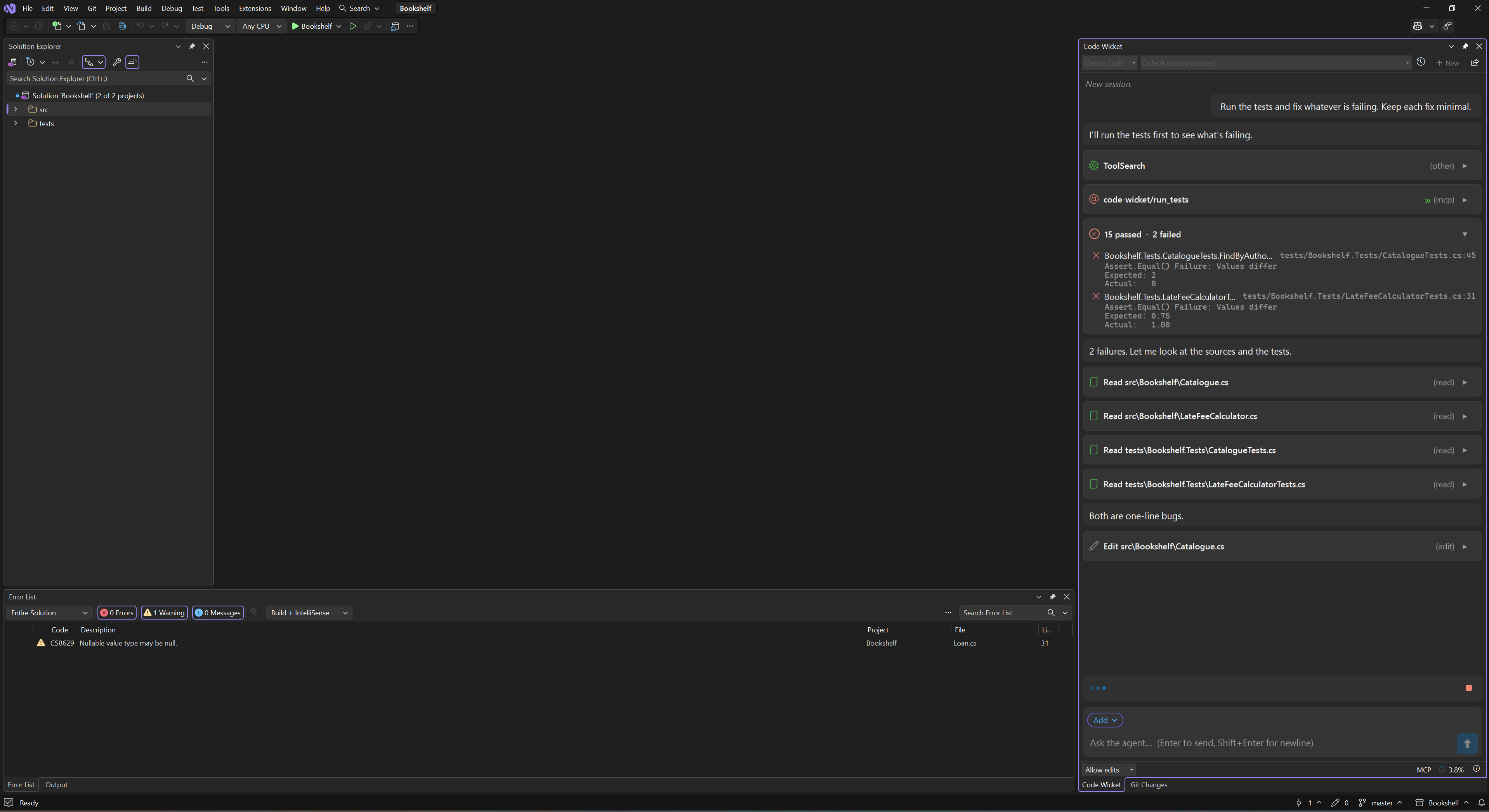
Task: Click the MCP label in Code Wicket footer
Action: tap(1424, 770)
